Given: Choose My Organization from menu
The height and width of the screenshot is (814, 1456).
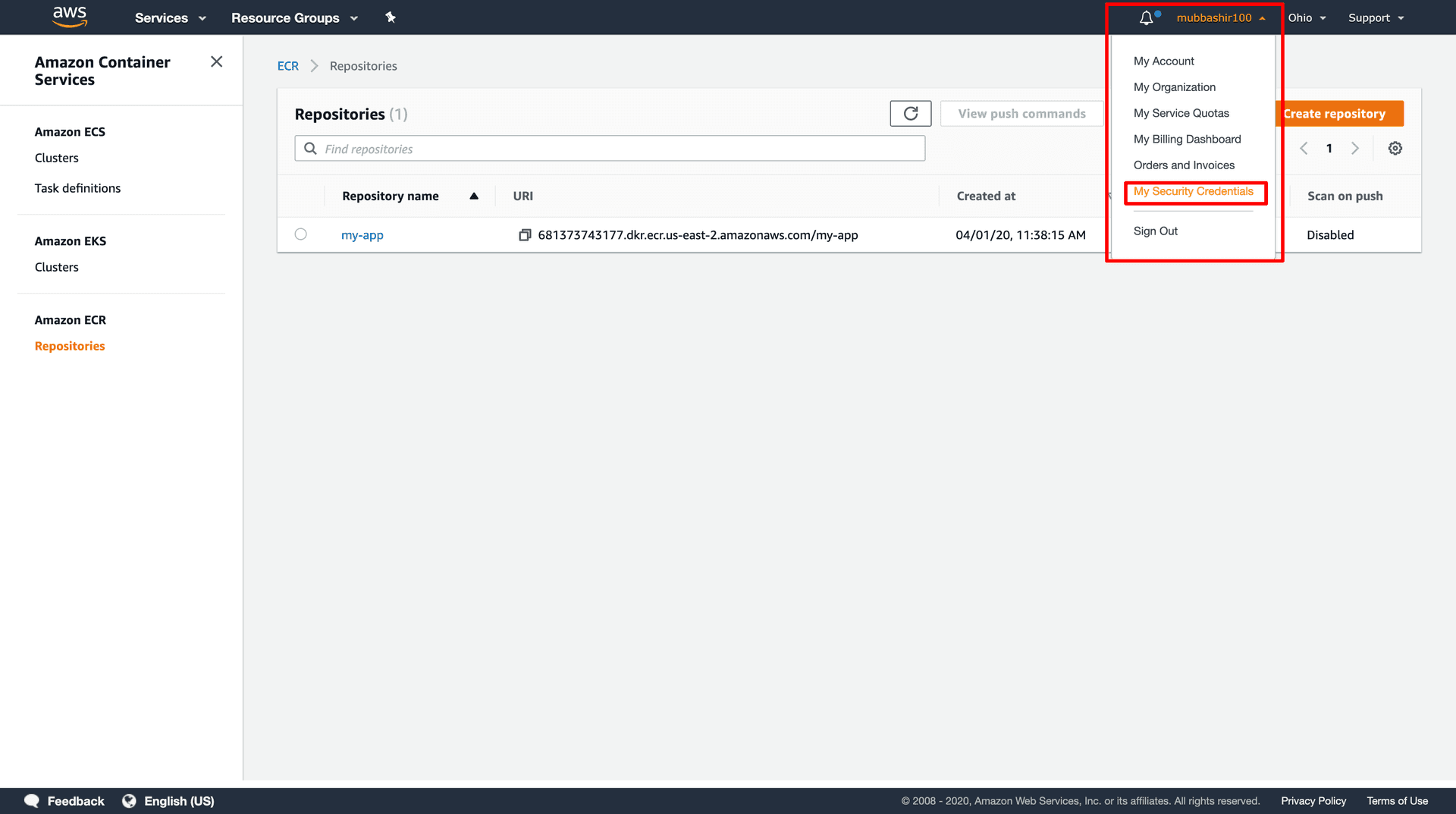Looking at the screenshot, I should [1174, 87].
